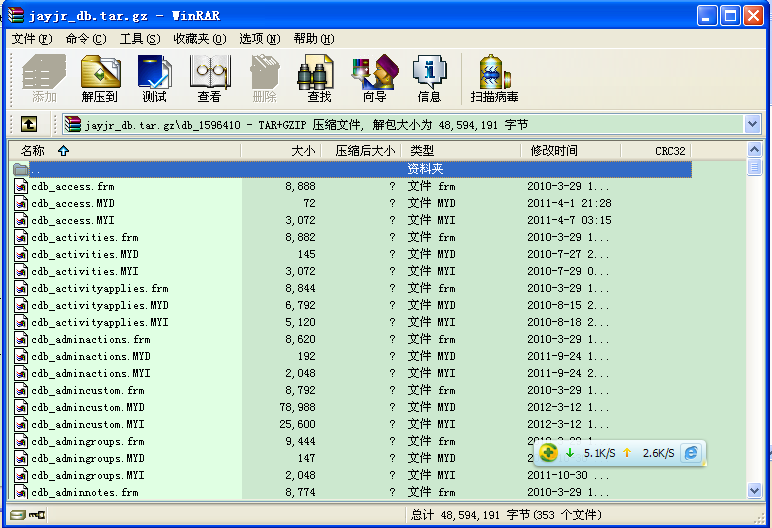This screenshot has height=528, width=772.
Task: Click the file icon of cdb_admingroups.frm
Action: click(x=21, y=442)
